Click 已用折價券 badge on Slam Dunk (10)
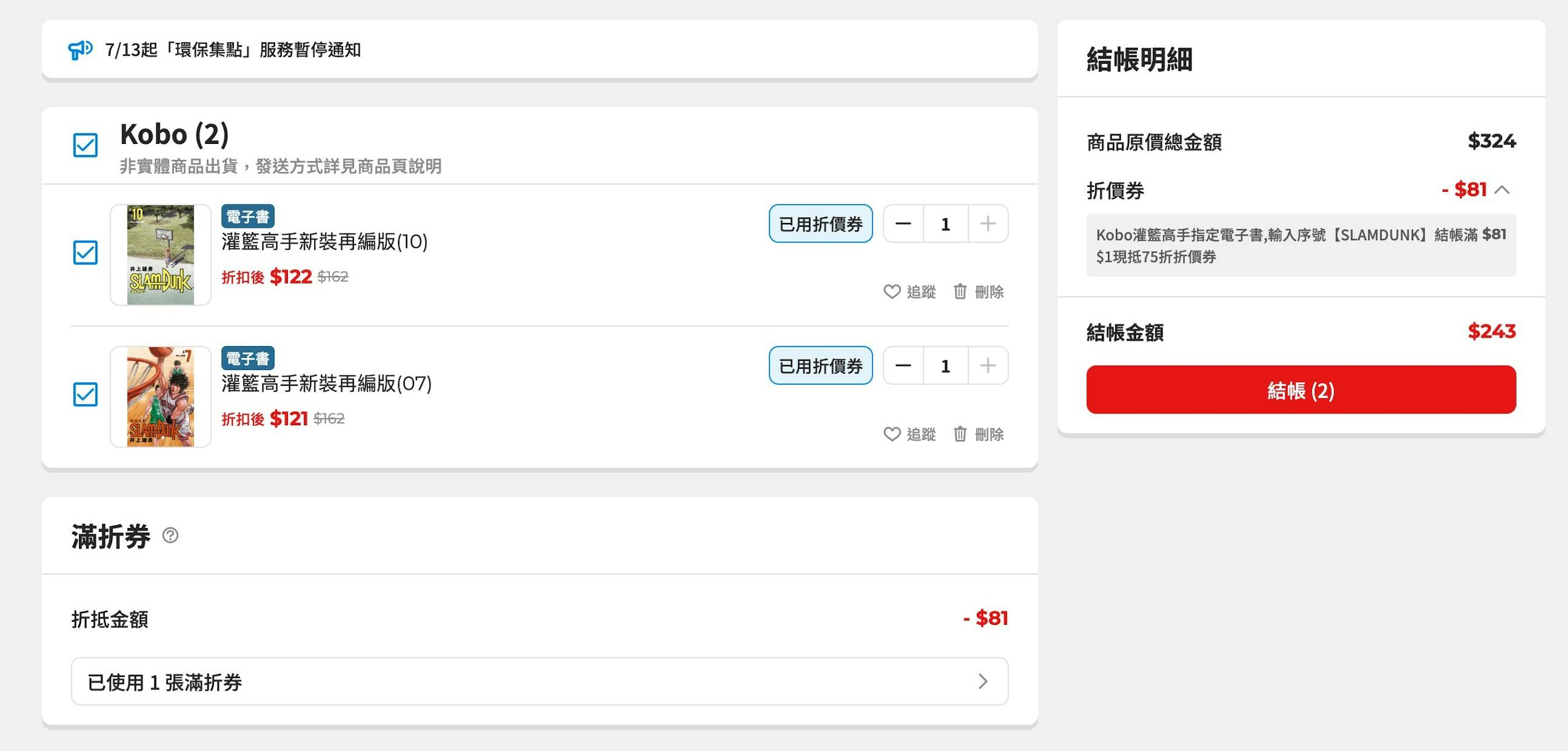 [820, 224]
